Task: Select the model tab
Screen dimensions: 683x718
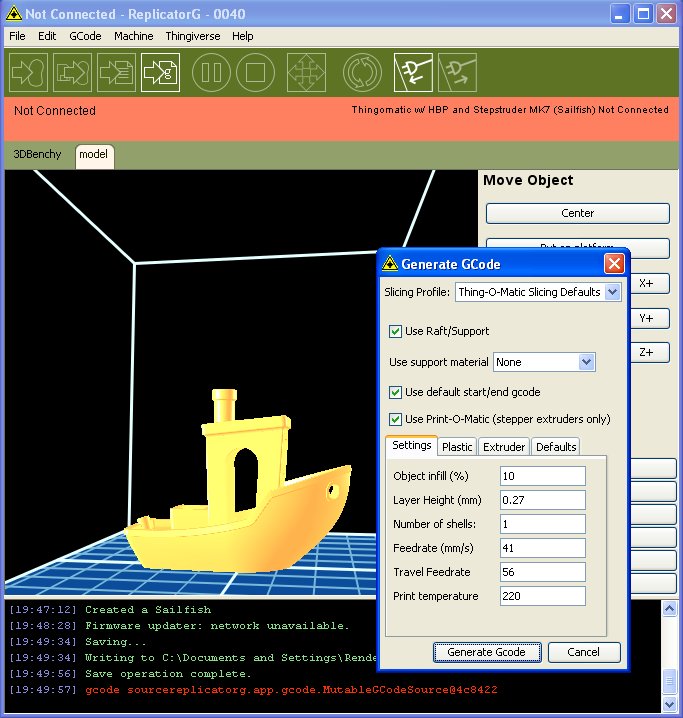Action: point(94,156)
